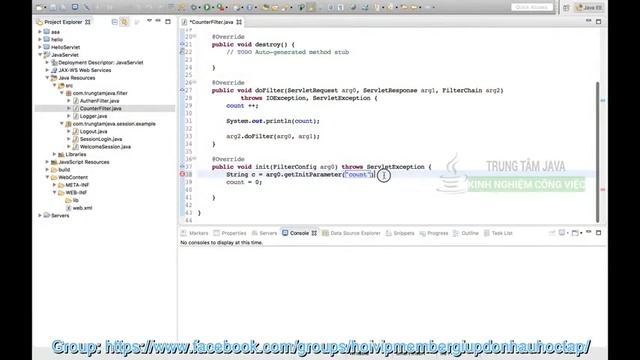Switch to the Data Source Explorer tab
Image resolution: width=640 pixels, height=360 pixels.
(x=351, y=233)
